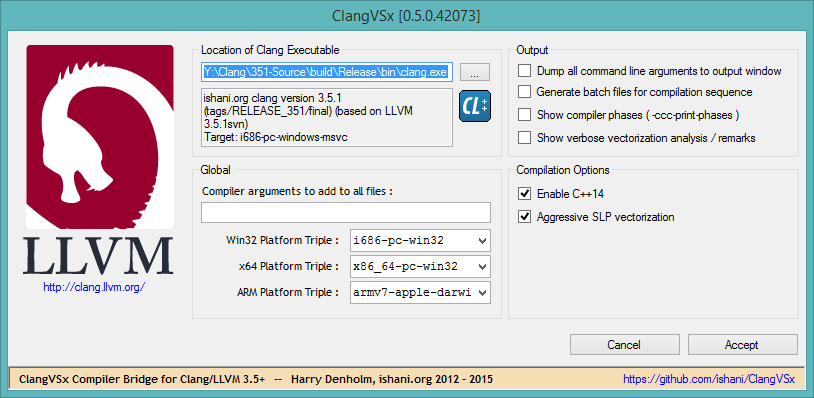Click the 'Global' group label

(x=215, y=170)
